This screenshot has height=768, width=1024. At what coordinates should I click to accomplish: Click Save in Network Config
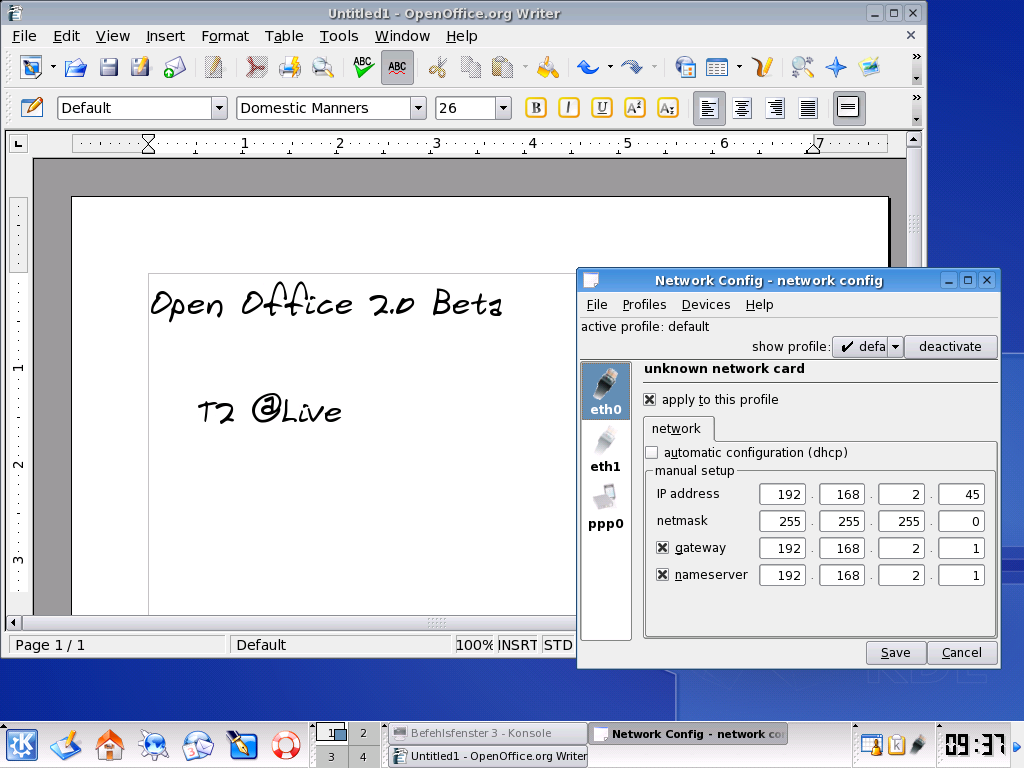point(895,653)
